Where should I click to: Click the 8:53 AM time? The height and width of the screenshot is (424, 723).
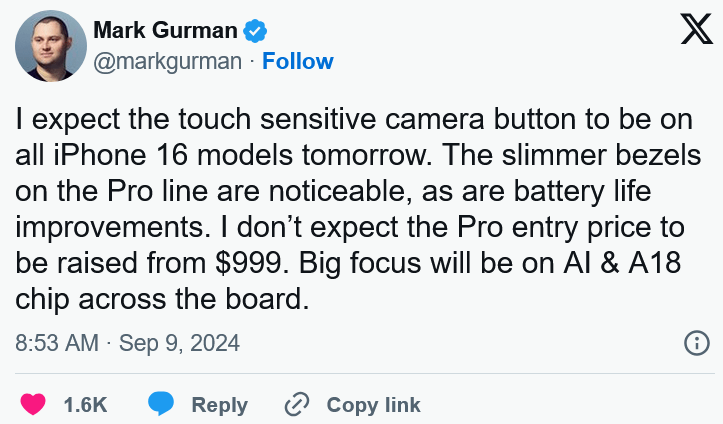pos(57,343)
